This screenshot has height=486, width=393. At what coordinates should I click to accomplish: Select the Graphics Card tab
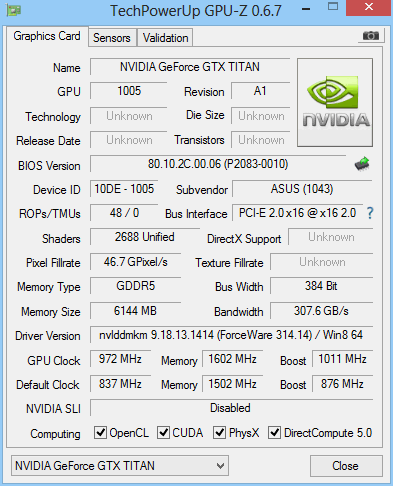pos(47,36)
